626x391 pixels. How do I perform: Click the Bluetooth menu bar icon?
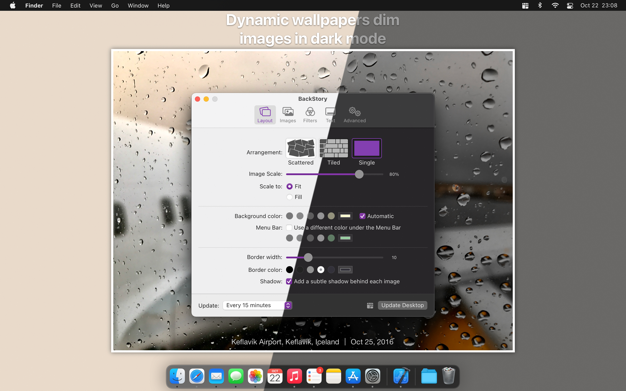coord(540,6)
